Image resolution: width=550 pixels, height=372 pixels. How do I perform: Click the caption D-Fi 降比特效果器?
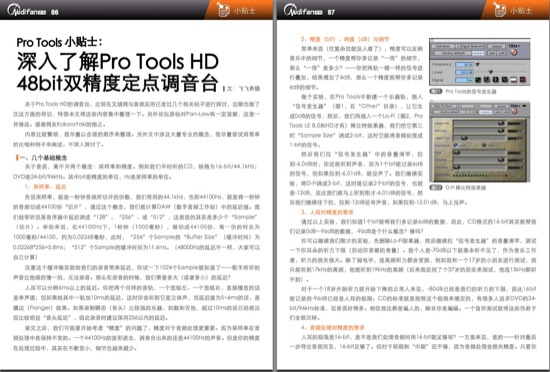point(465,188)
